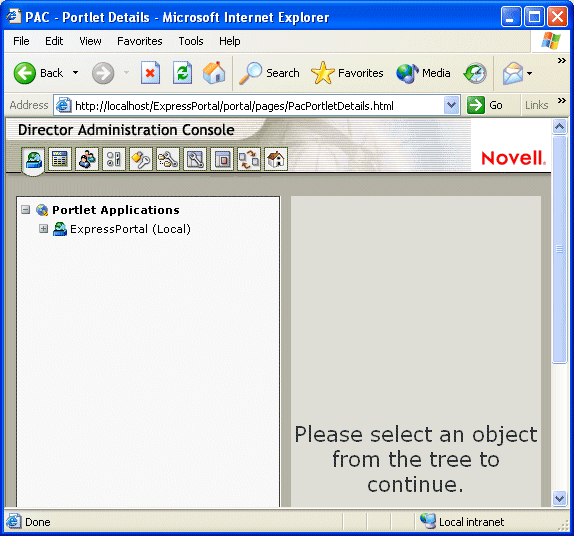Click the Director Administration Console title
The width and height of the screenshot is (574, 536).
[x=126, y=130]
